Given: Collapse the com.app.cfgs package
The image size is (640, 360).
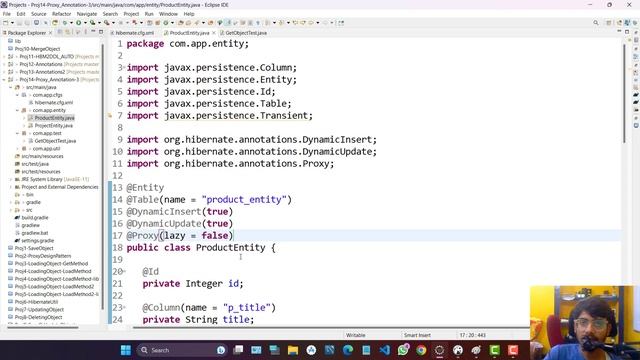Looking at the screenshot, I should pos(18,95).
